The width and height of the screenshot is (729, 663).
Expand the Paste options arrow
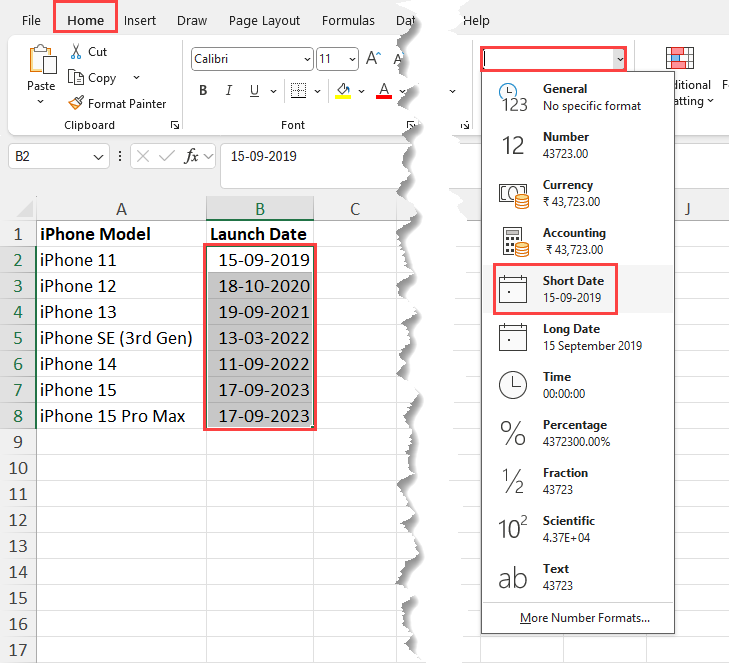point(40,101)
